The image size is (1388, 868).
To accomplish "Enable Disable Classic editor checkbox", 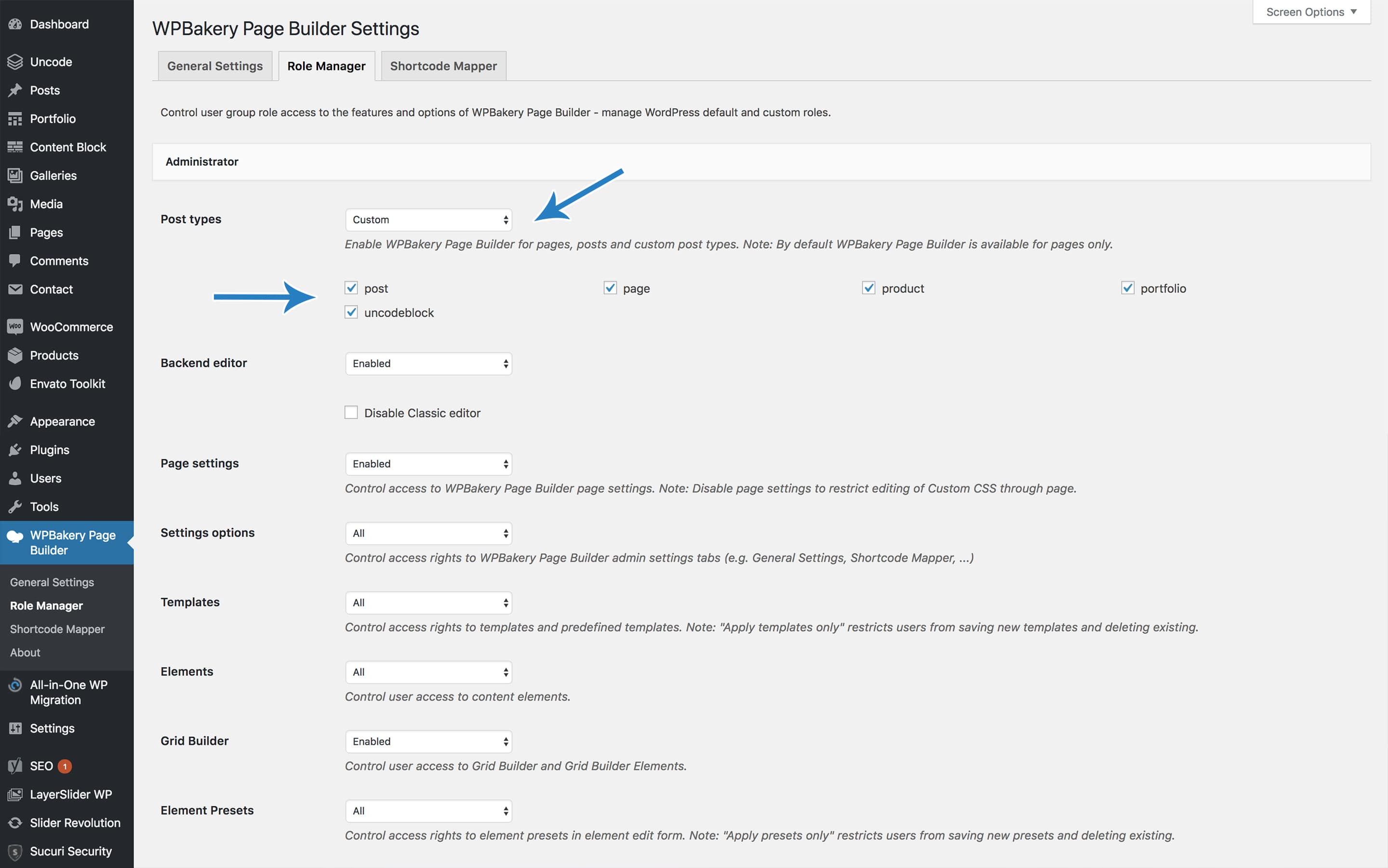I will (351, 413).
